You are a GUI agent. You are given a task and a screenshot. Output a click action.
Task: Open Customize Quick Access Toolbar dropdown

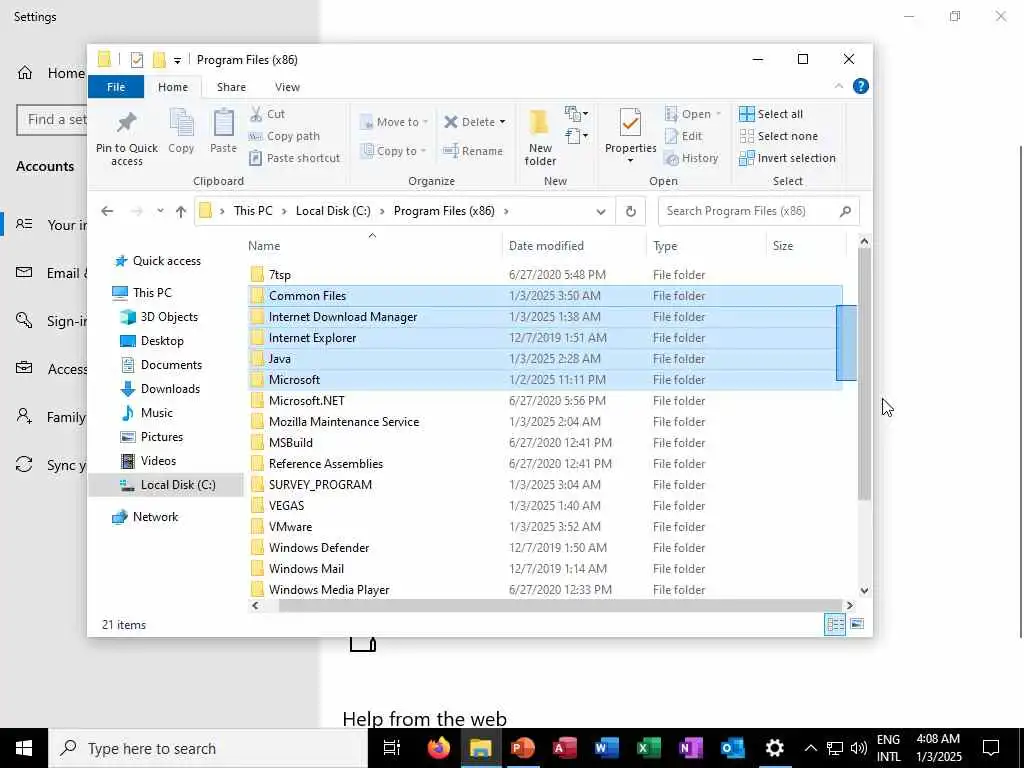(177, 60)
